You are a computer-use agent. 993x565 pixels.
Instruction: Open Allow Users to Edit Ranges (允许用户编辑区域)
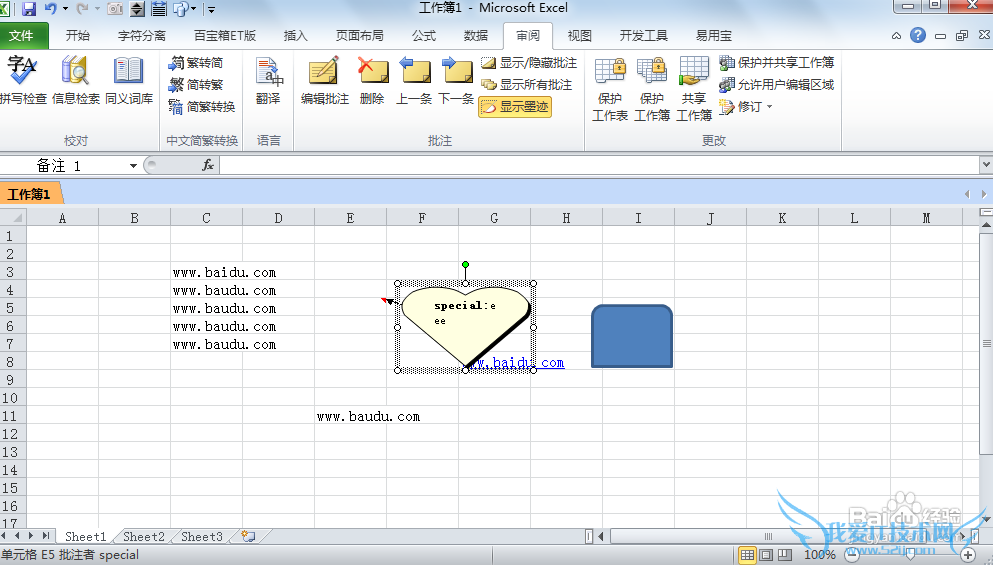[776, 84]
